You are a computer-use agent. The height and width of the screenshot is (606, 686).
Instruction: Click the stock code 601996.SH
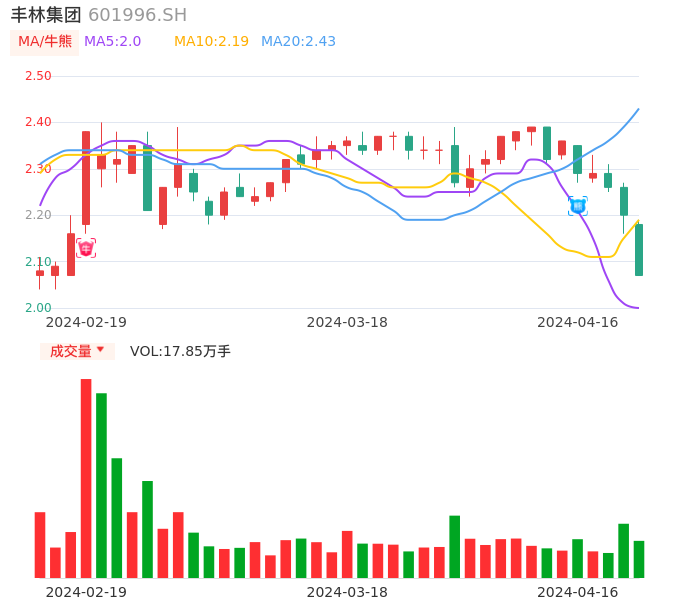137,15
